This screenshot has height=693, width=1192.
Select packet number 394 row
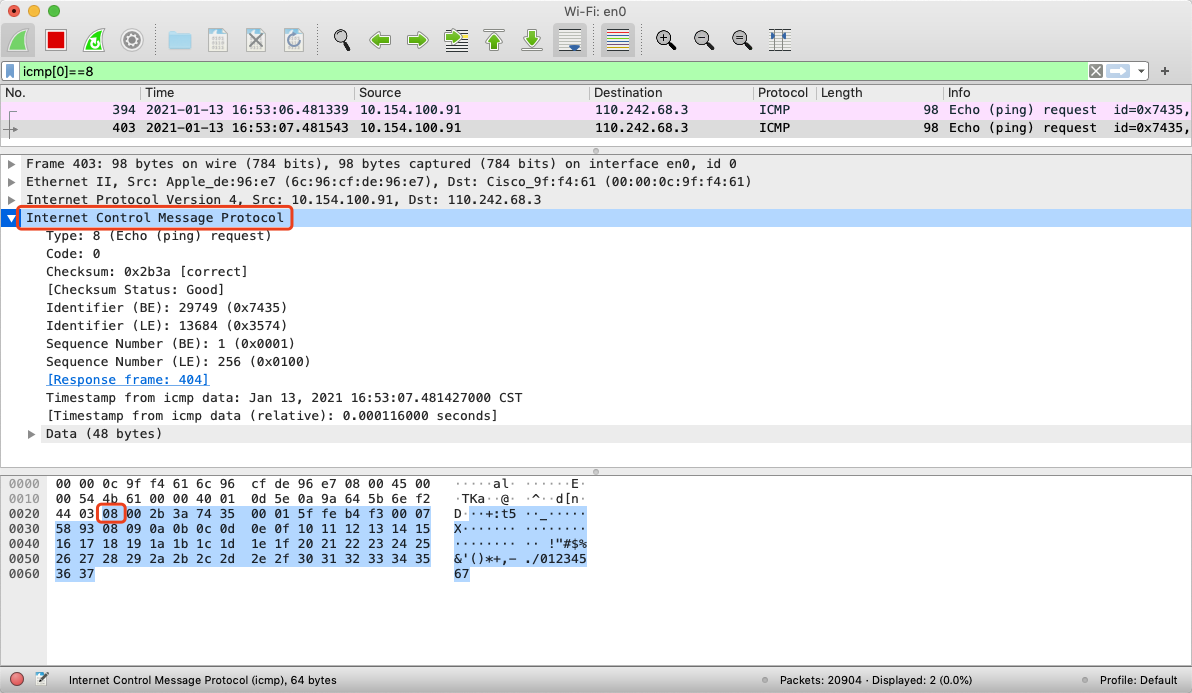[x=596, y=109]
